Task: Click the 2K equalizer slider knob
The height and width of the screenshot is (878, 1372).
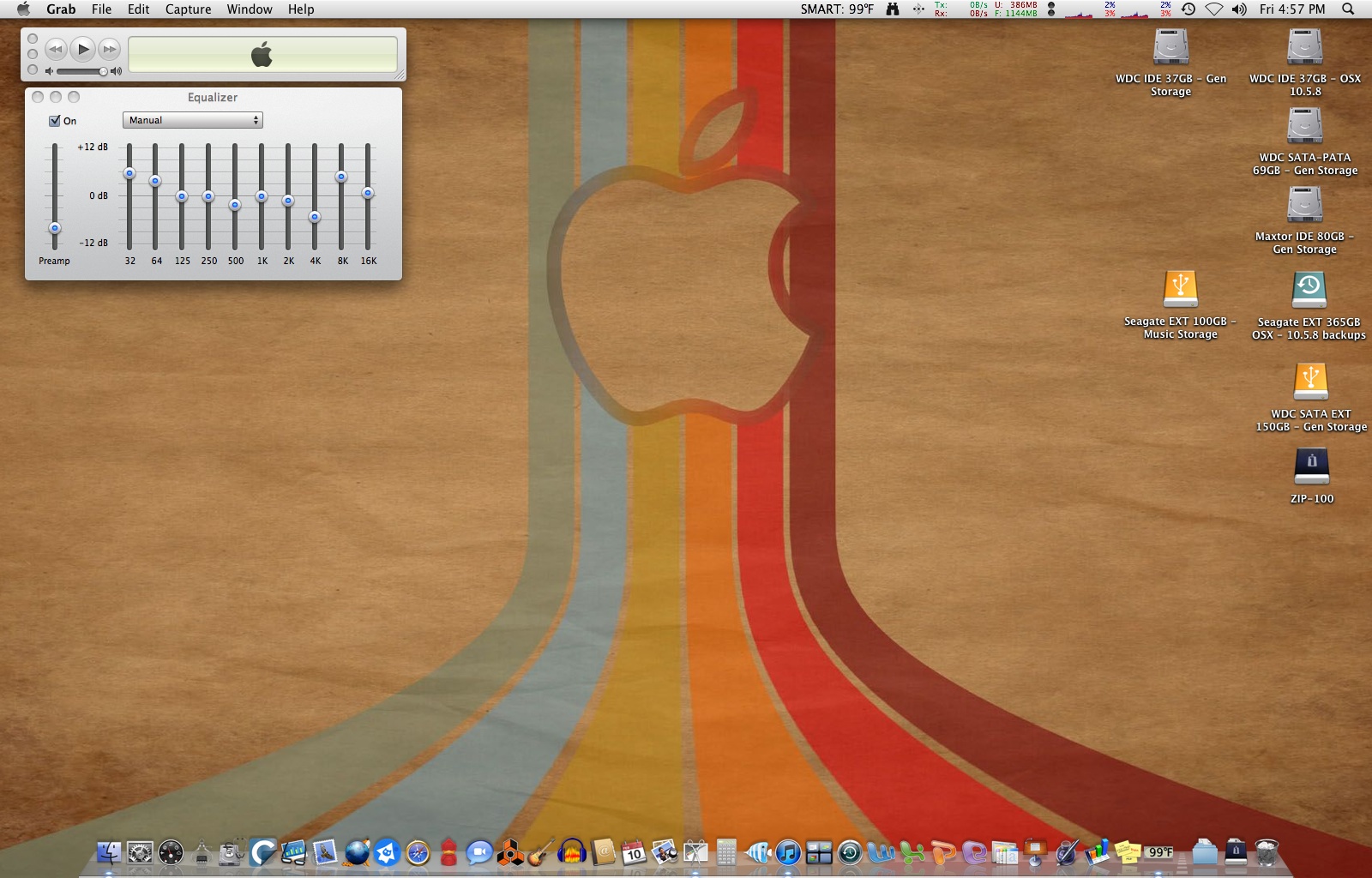Action: [x=288, y=201]
